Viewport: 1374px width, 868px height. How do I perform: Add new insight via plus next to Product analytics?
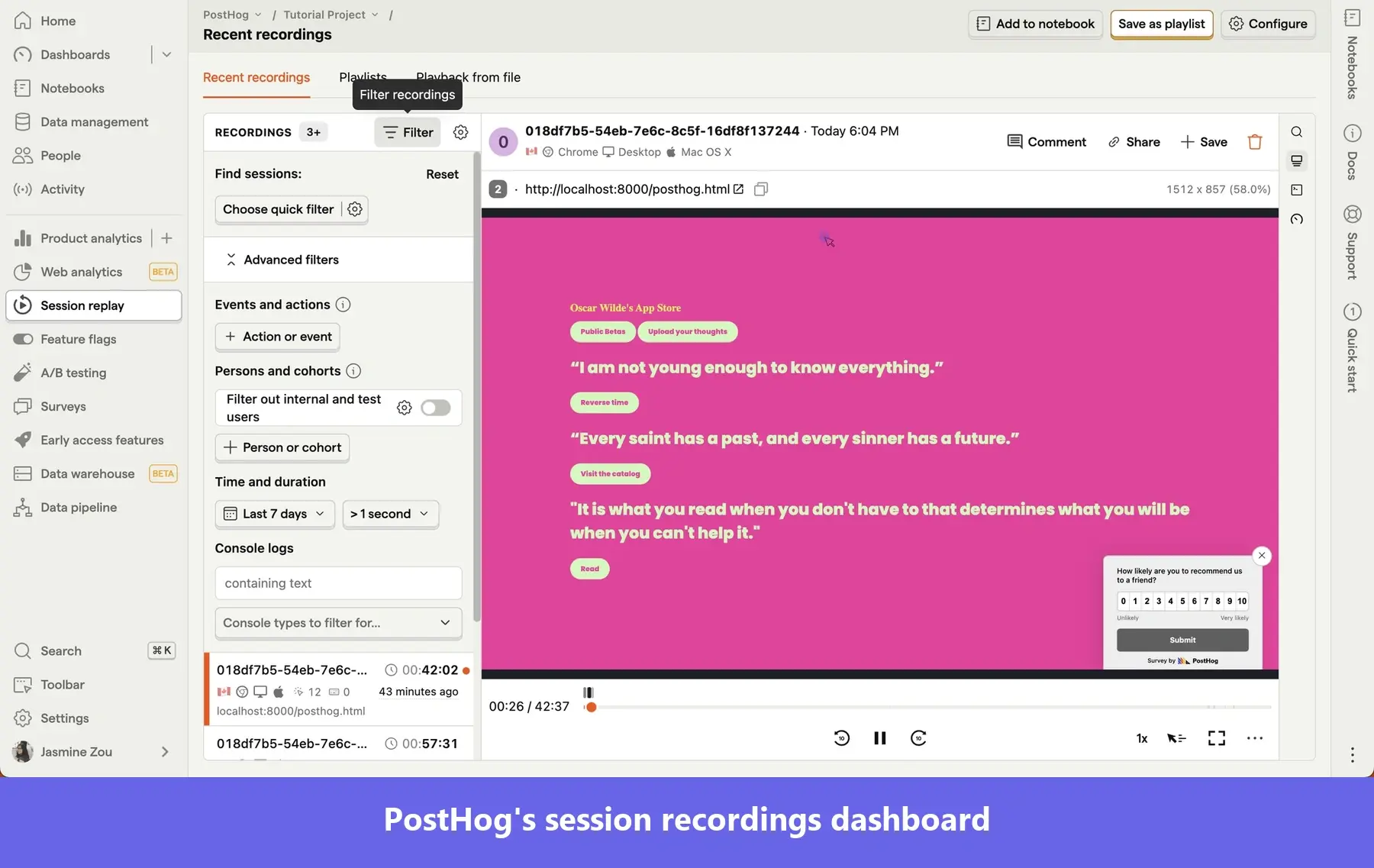click(166, 238)
